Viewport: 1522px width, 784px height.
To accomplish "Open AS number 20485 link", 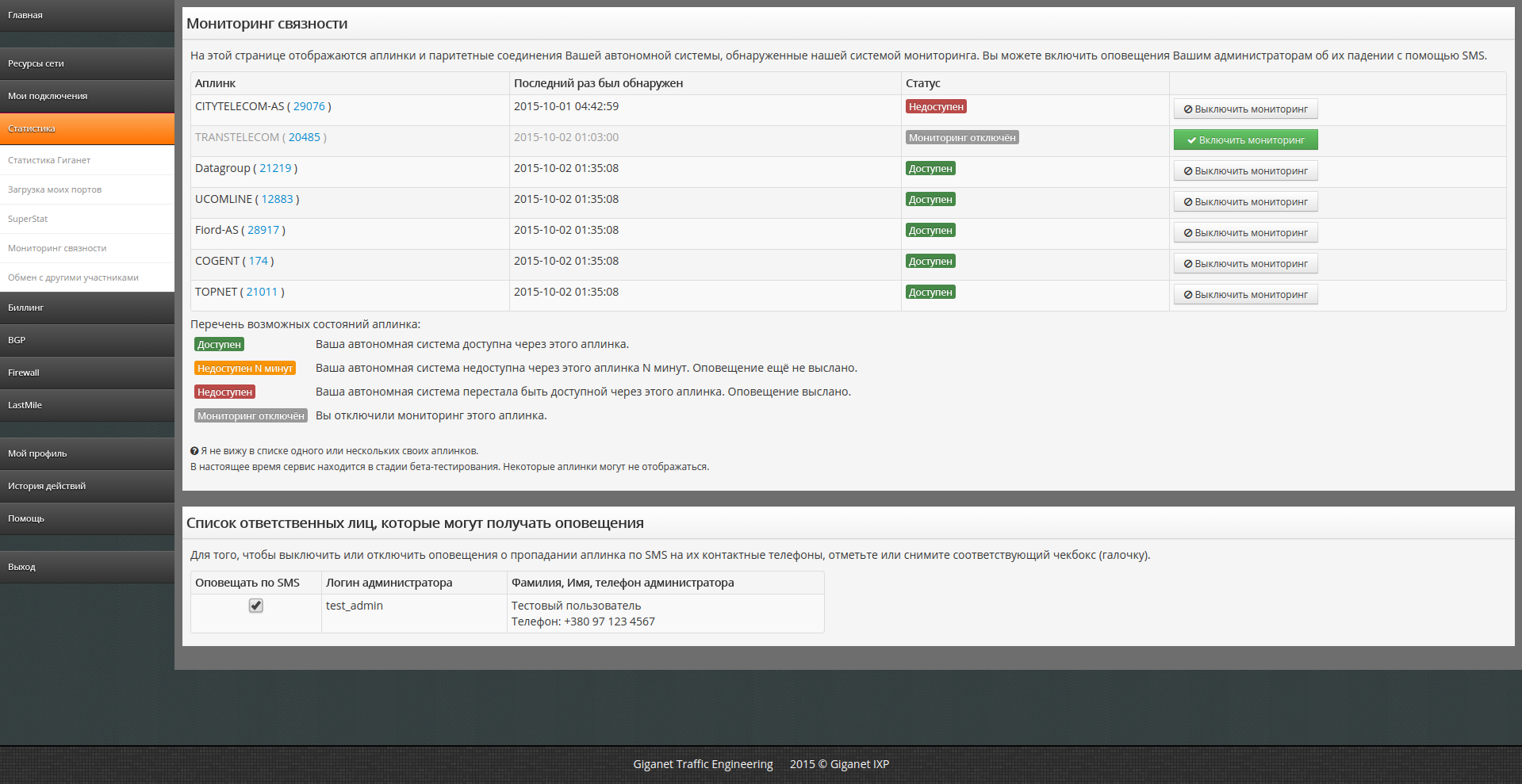I will click(x=305, y=137).
